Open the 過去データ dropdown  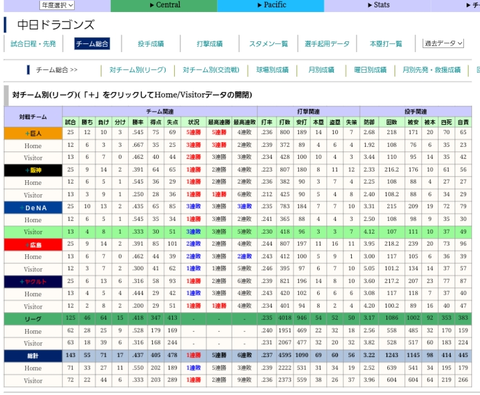(x=443, y=43)
